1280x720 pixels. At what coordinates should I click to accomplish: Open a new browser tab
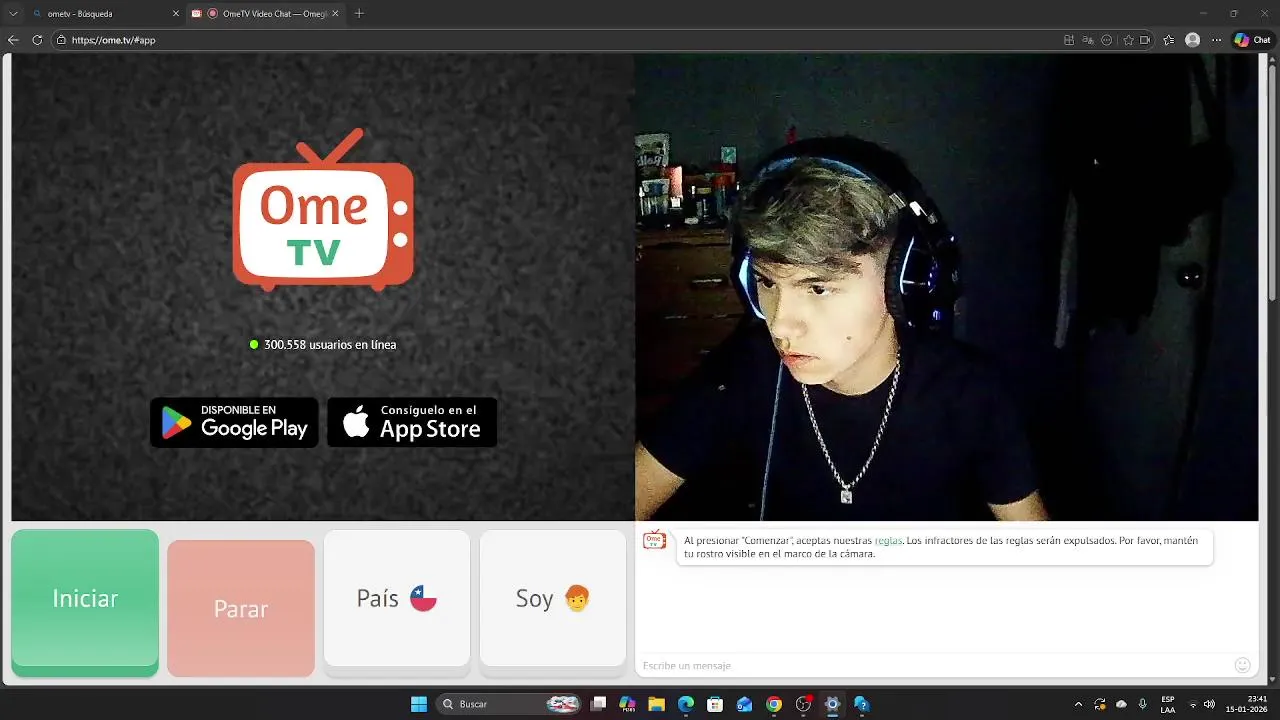(x=359, y=14)
